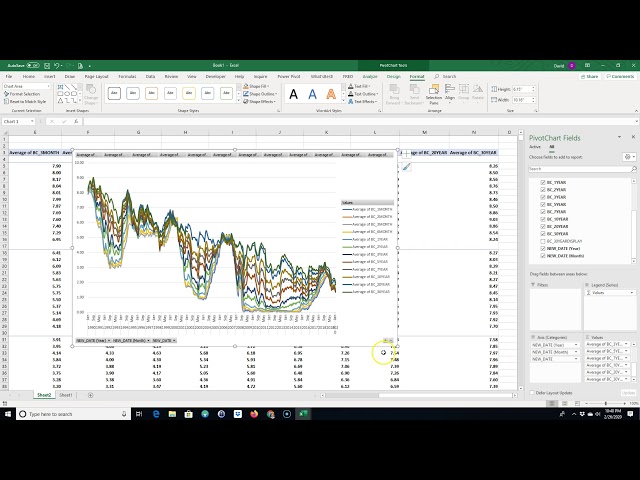Click the zoom slider in status bar
The image size is (640, 480).
605,403
